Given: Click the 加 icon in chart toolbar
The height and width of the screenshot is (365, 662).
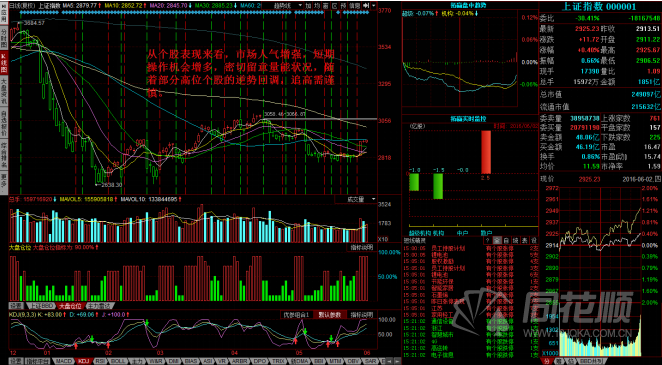Looking at the screenshot, I should pos(308,5).
